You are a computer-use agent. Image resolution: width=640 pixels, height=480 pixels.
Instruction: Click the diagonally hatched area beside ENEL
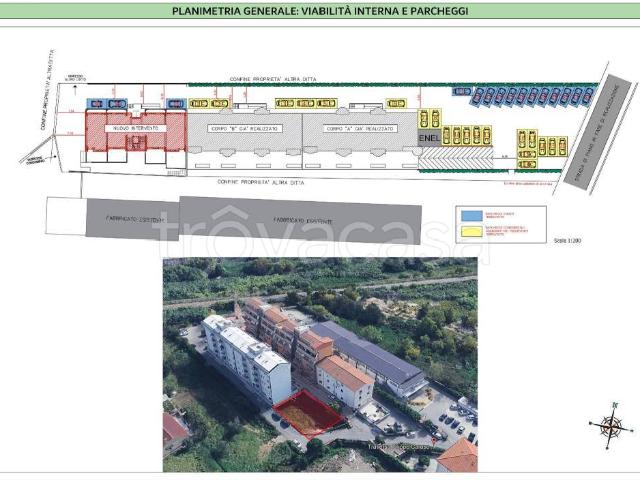tap(456, 158)
